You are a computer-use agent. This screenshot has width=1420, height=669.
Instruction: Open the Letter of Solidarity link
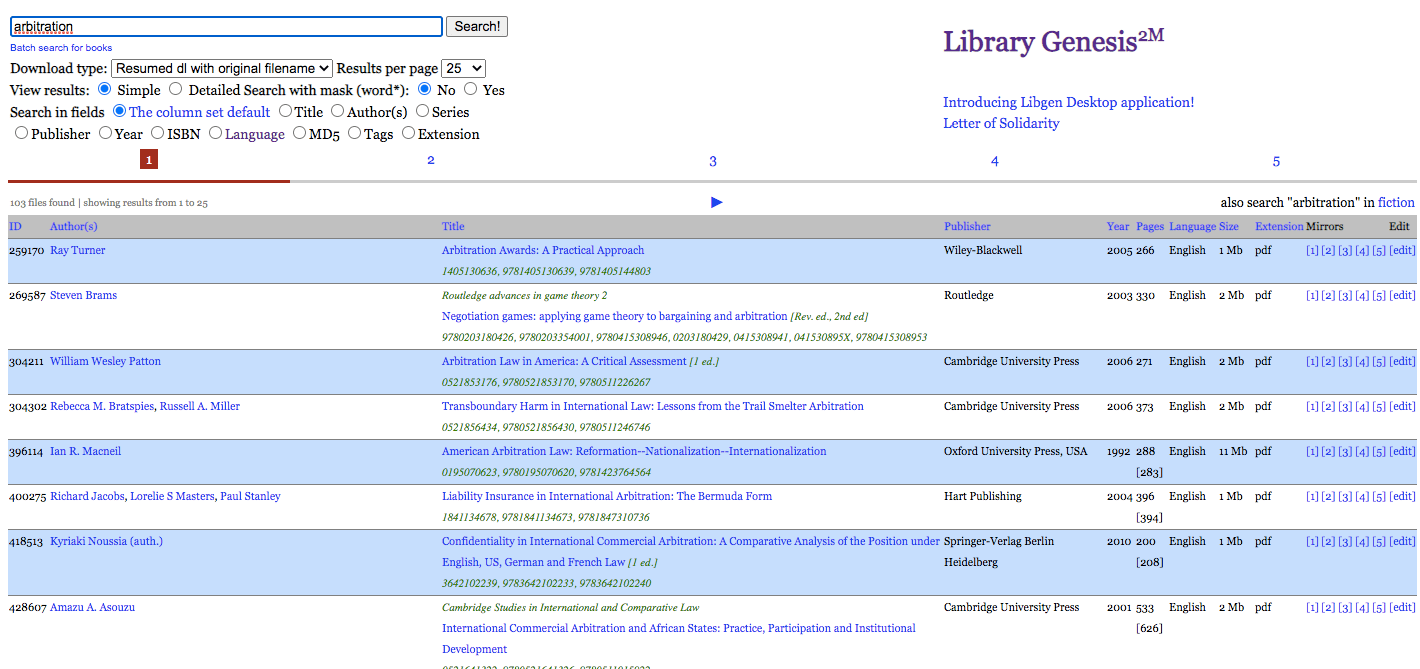(1001, 123)
